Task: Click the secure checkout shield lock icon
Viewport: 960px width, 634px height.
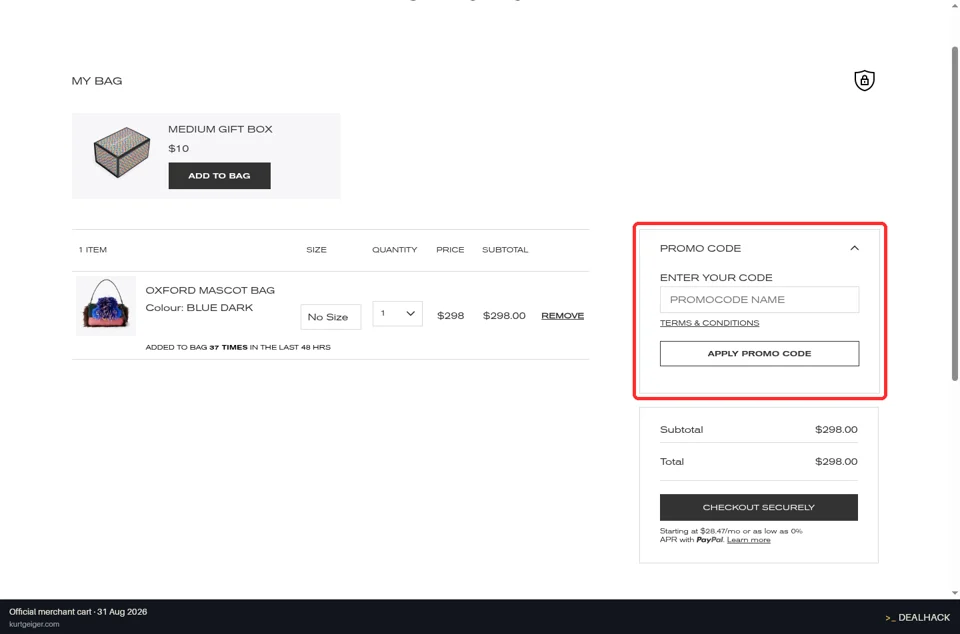Action: pyautogui.click(x=864, y=80)
